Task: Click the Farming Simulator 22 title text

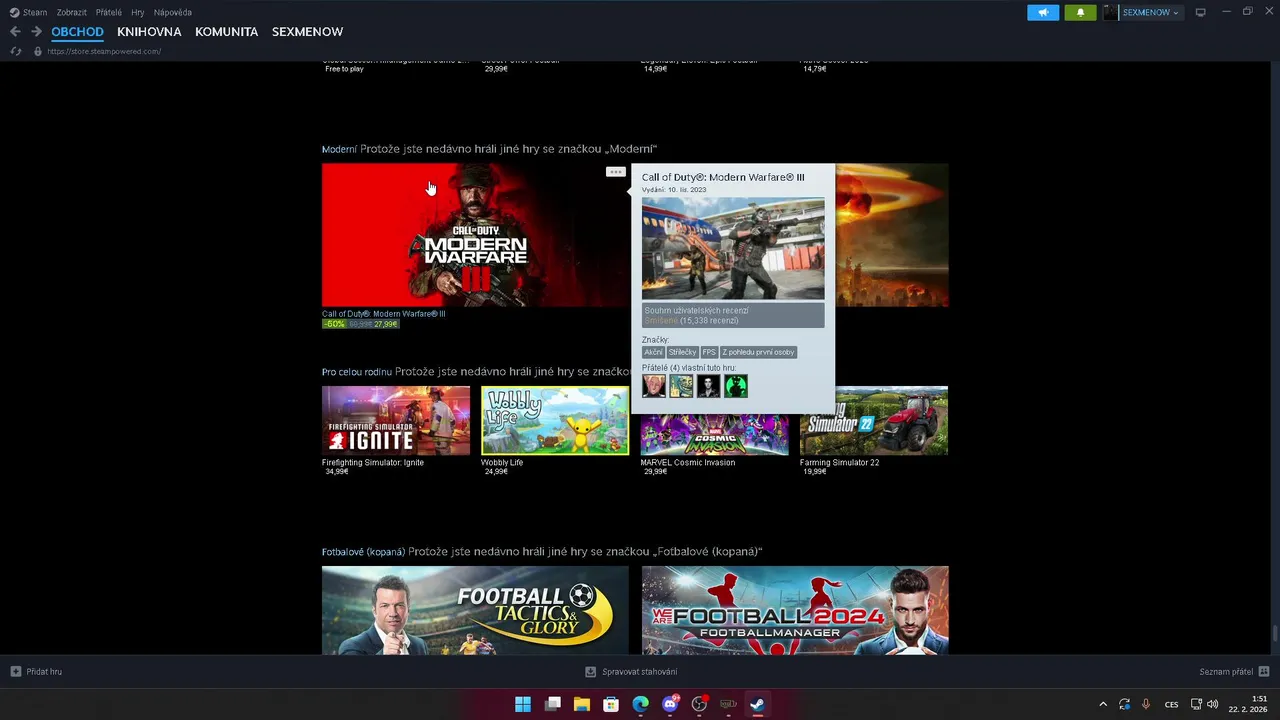Action: point(840,463)
